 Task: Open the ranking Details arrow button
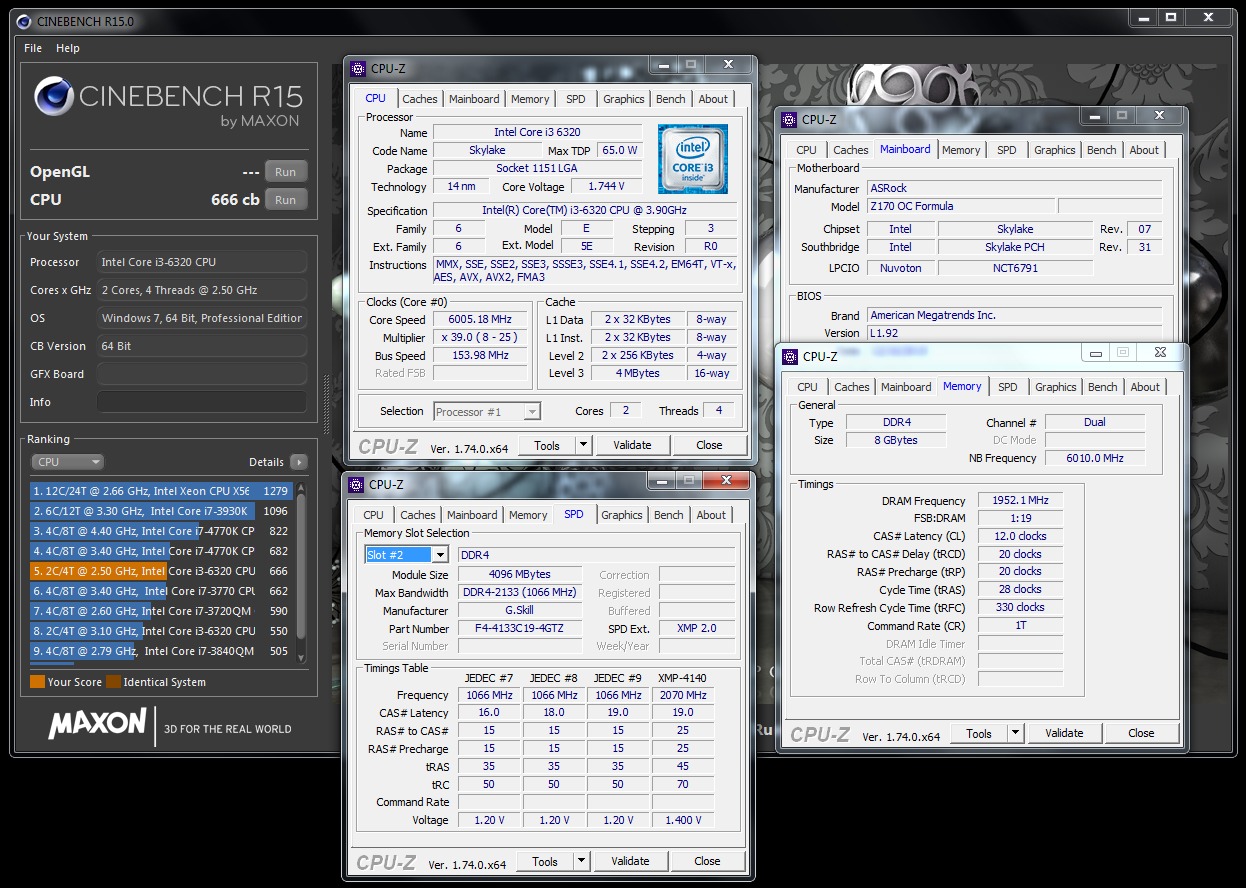tap(298, 462)
